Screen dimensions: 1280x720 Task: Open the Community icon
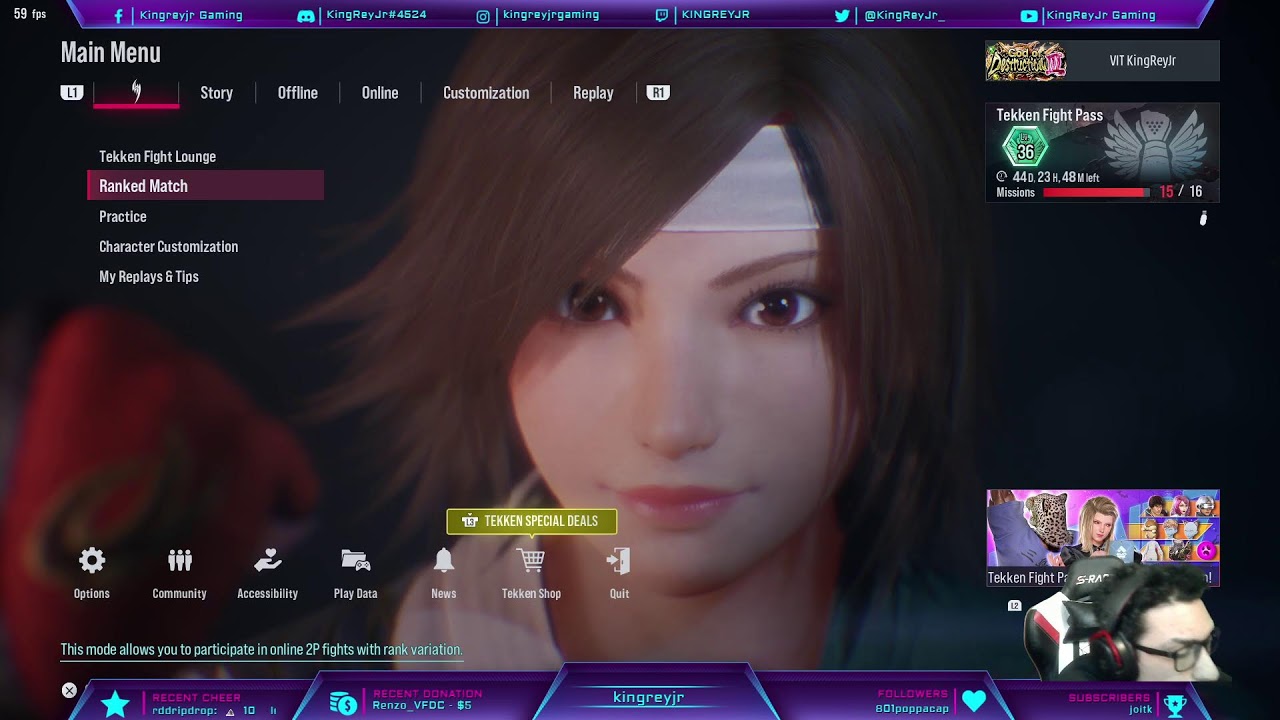[x=180, y=561]
